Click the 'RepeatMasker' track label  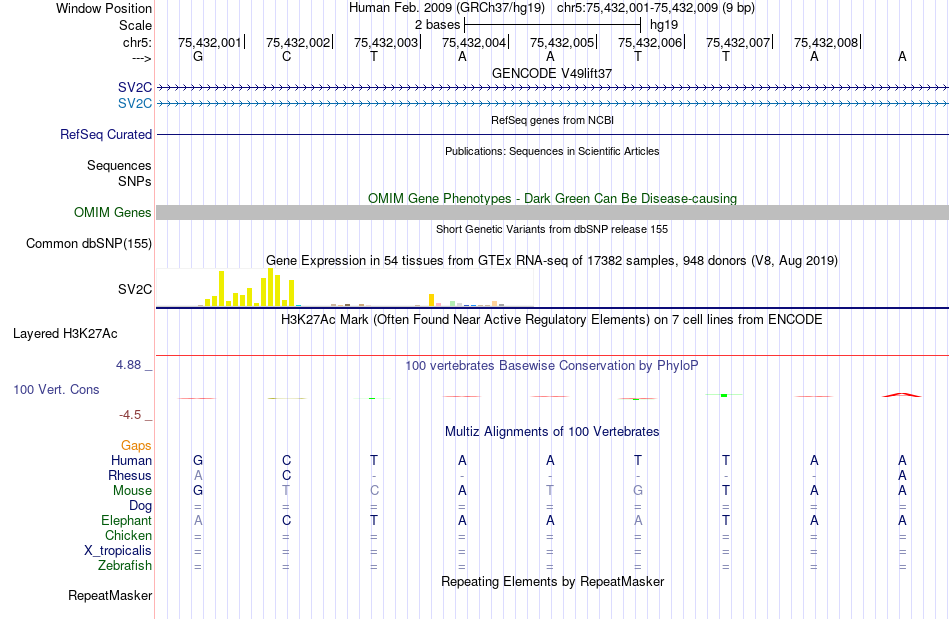point(110,595)
